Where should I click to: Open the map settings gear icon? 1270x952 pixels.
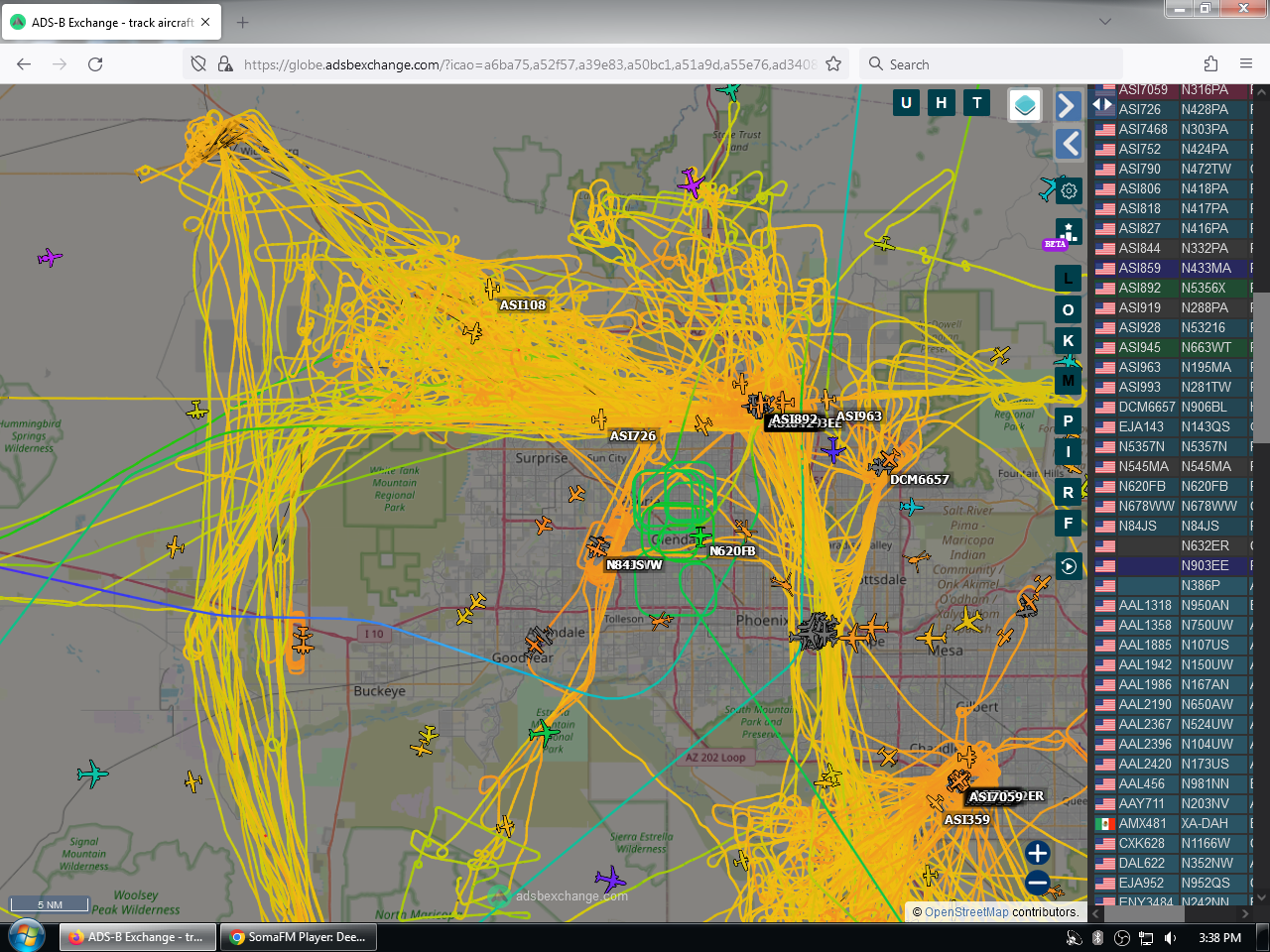[1069, 190]
